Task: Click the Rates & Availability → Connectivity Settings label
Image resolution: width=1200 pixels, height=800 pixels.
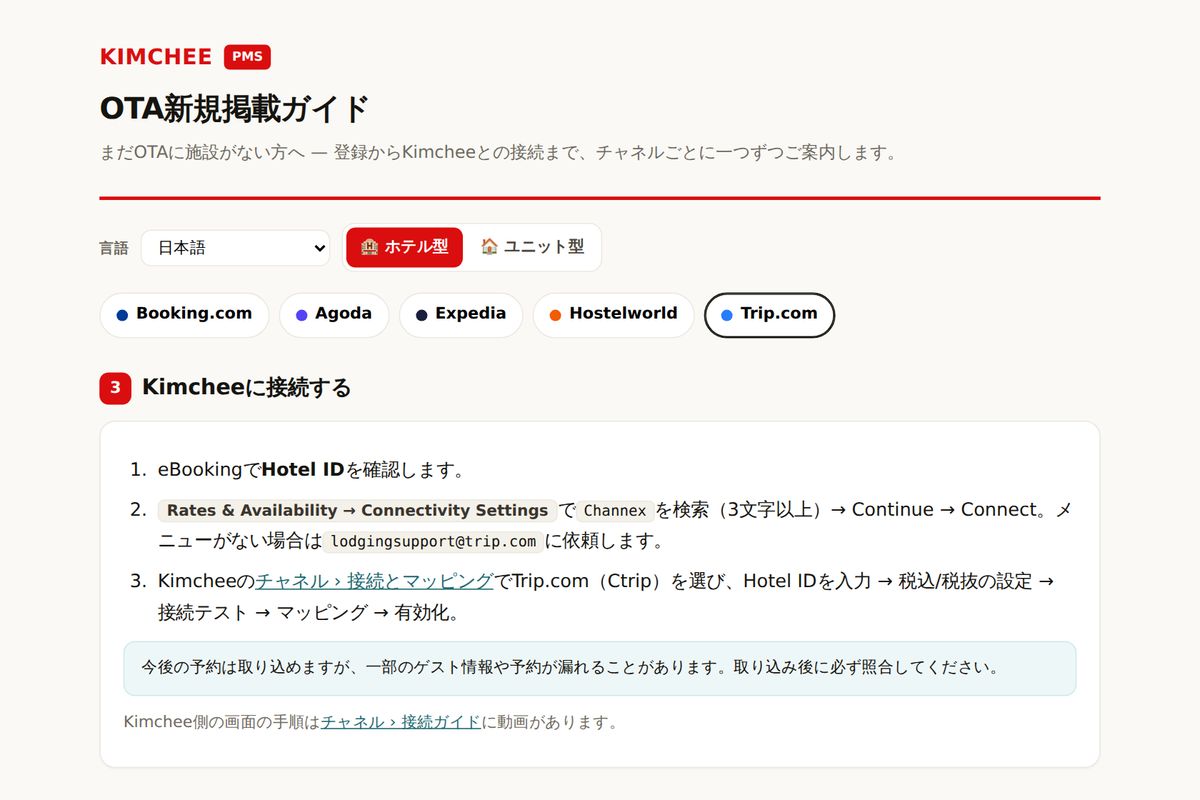Action: click(358, 511)
